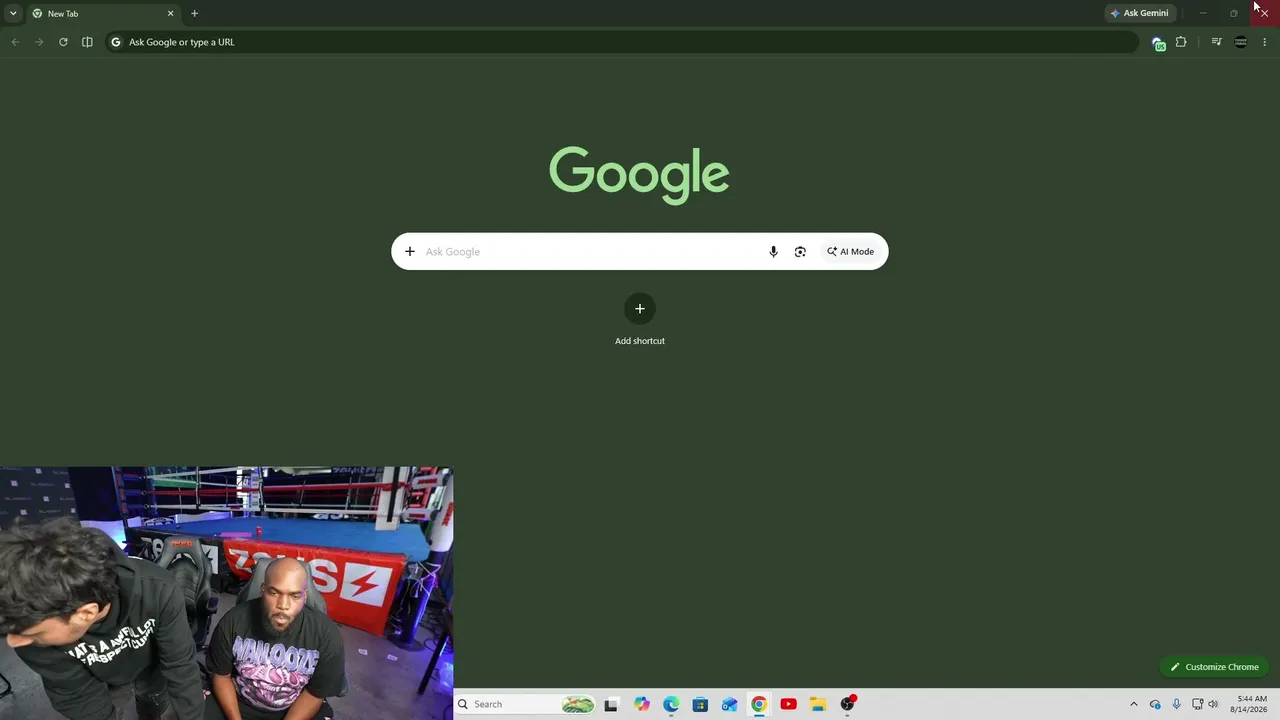This screenshot has height=720, width=1280.
Task: Minimize the Chrome window
Action: point(1203,13)
